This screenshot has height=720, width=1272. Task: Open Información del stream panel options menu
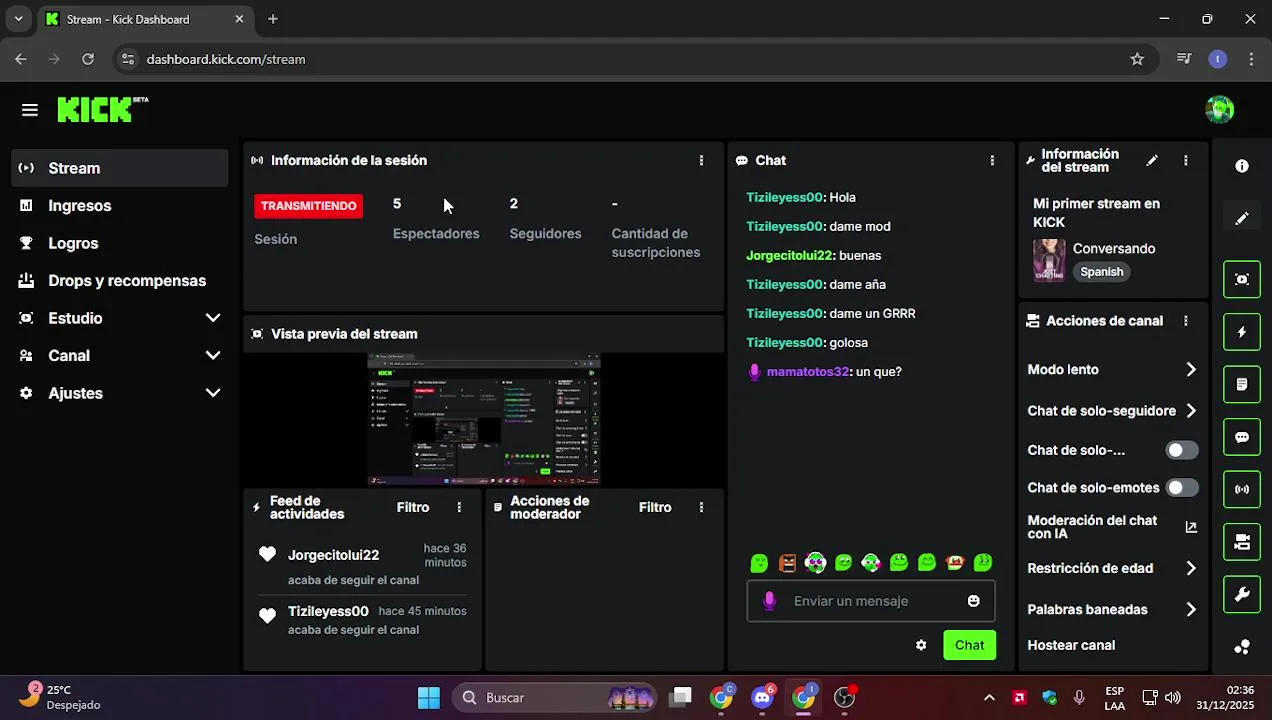coord(1186,160)
